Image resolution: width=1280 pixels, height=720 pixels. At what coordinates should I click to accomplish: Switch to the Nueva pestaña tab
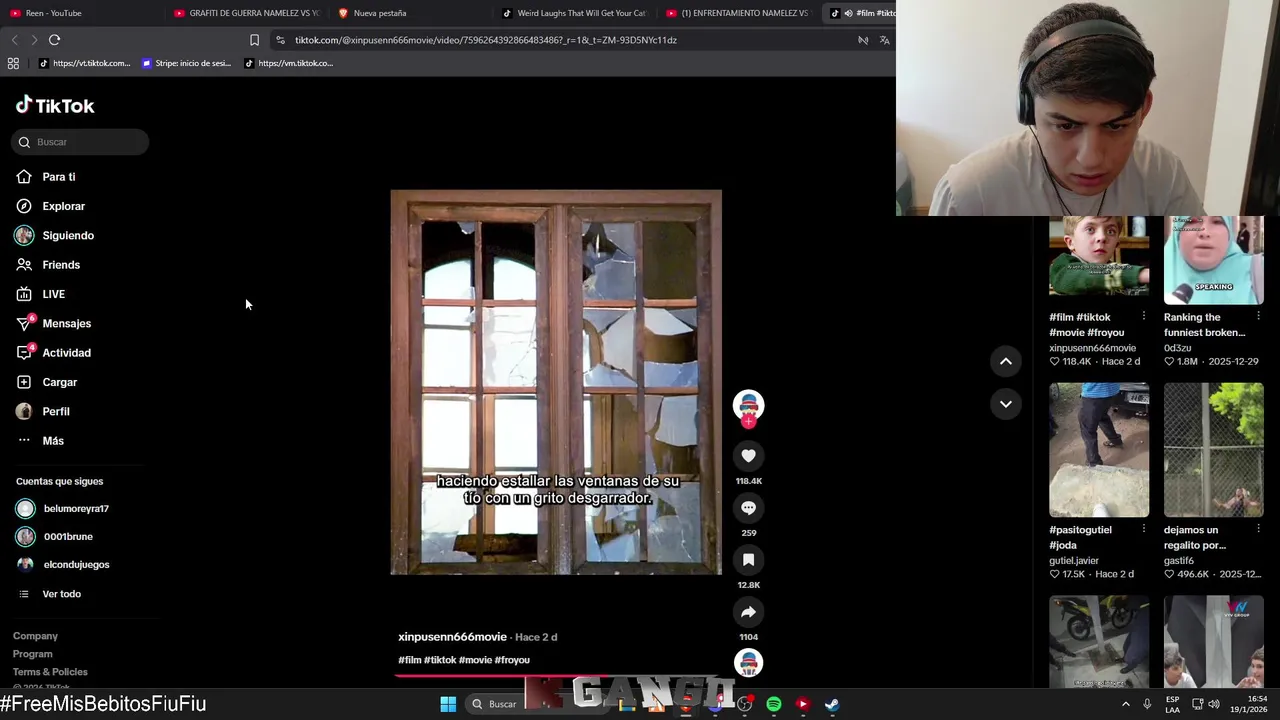click(410, 13)
